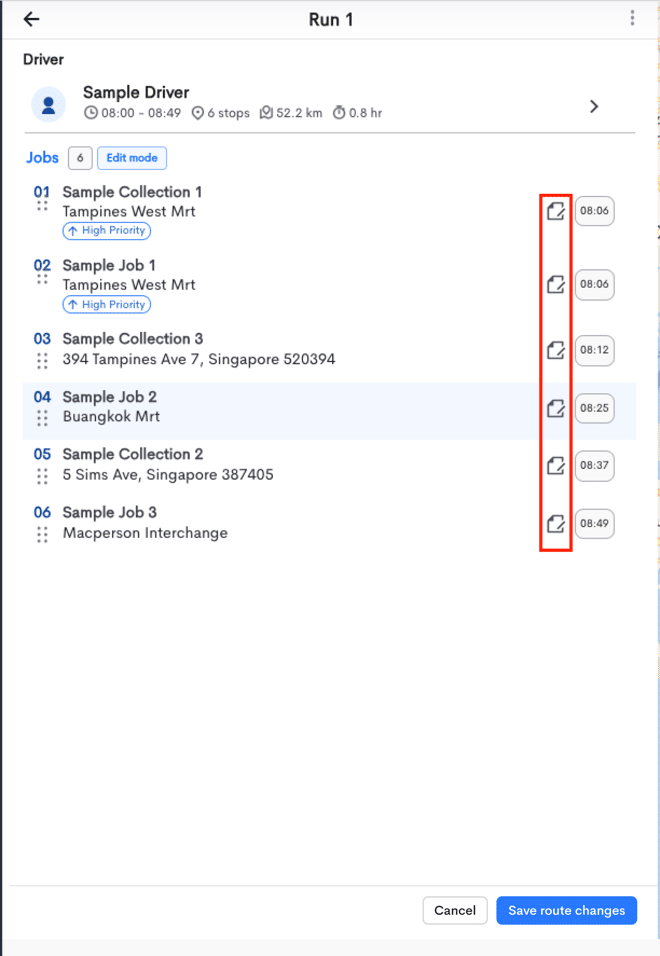Image resolution: width=660 pixels, height=956 pixels.
Task: Click the 52.2 km distance indicator
Action: pyautogui.click(x=291, y=113)
